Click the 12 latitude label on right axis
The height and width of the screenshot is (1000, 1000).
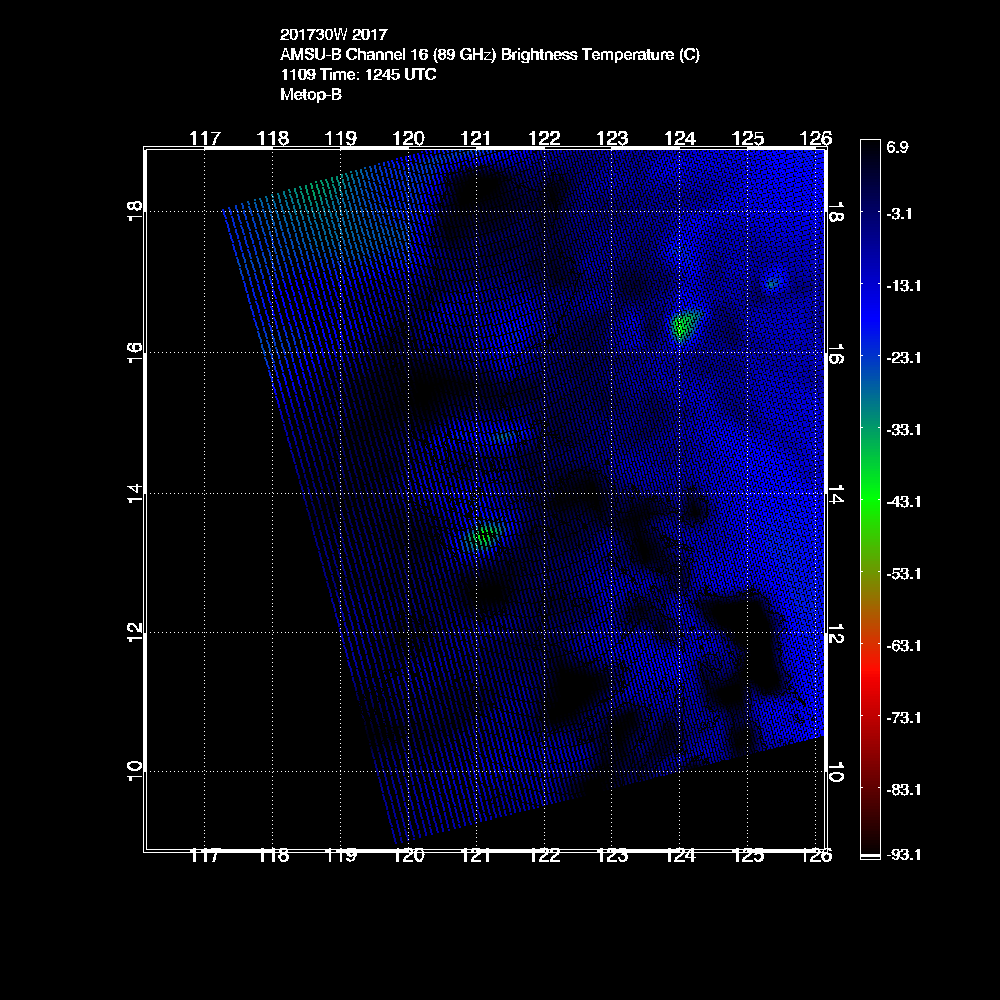(836, 633)
